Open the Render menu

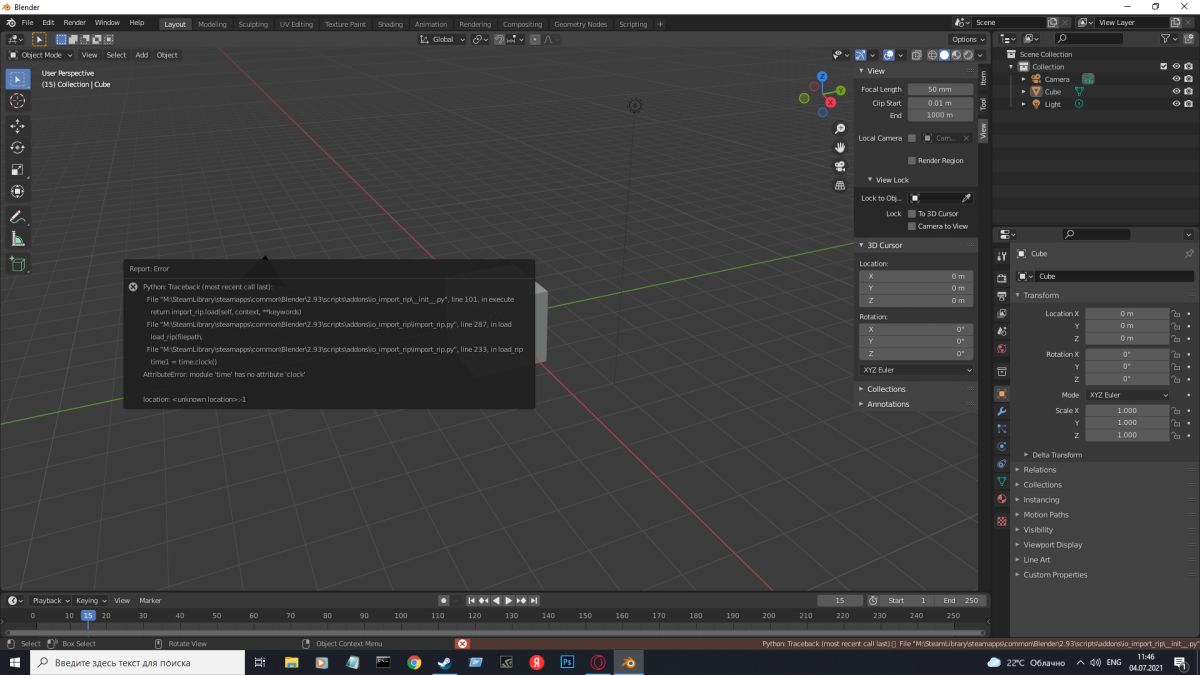pyautogui.click(x=75, y=22)
